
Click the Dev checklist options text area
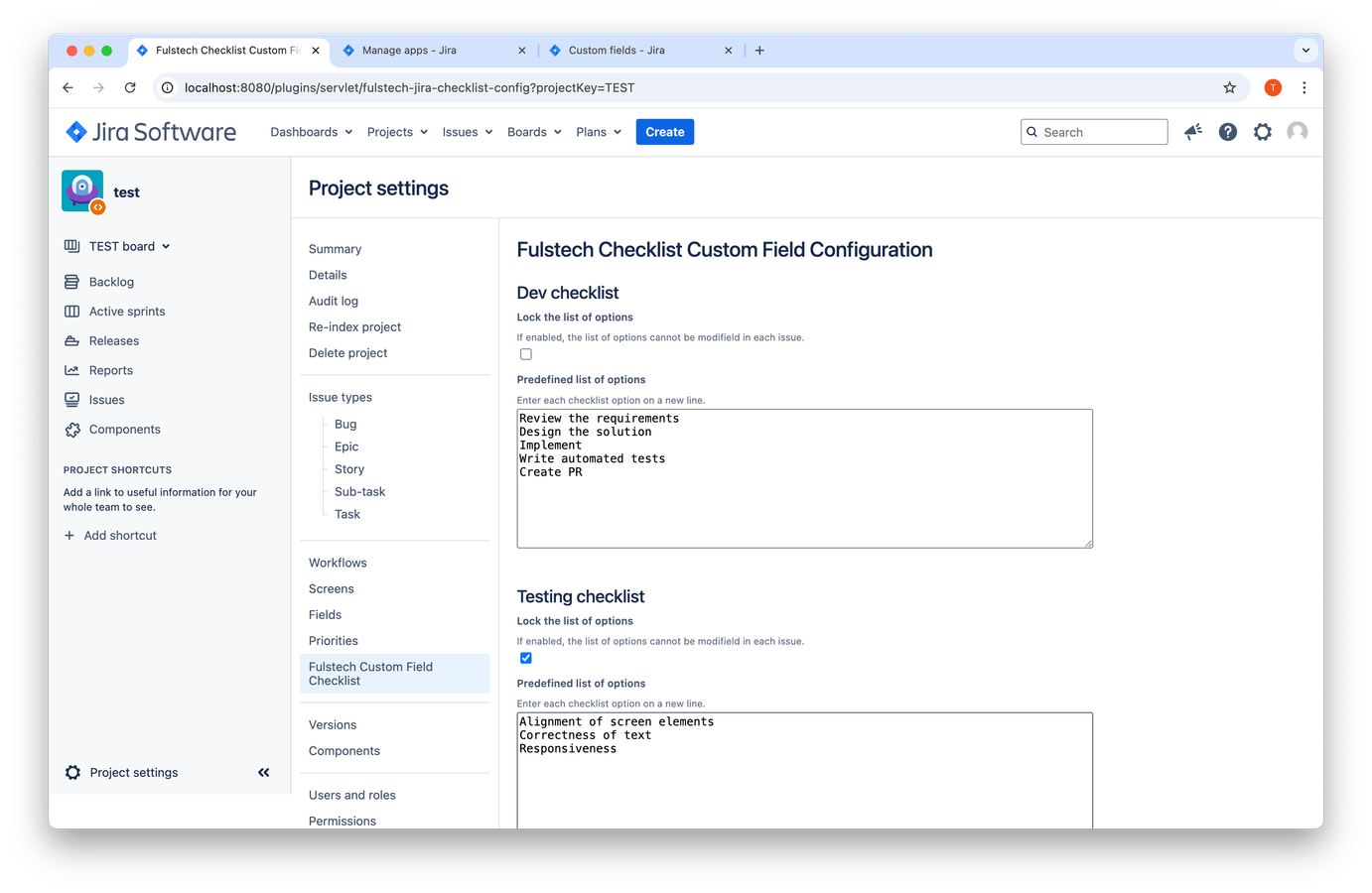pos(805,478)
